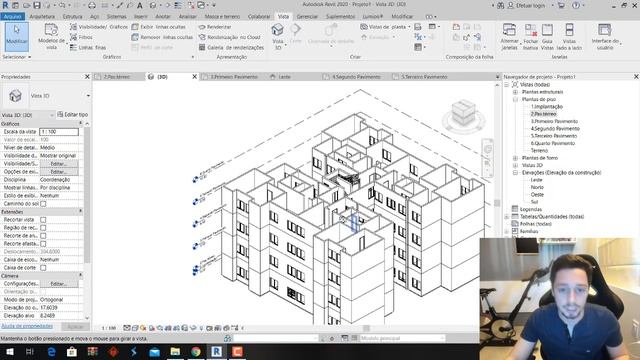
Task: Toggle Região de recorte checkbox
Action: (43, 228)
